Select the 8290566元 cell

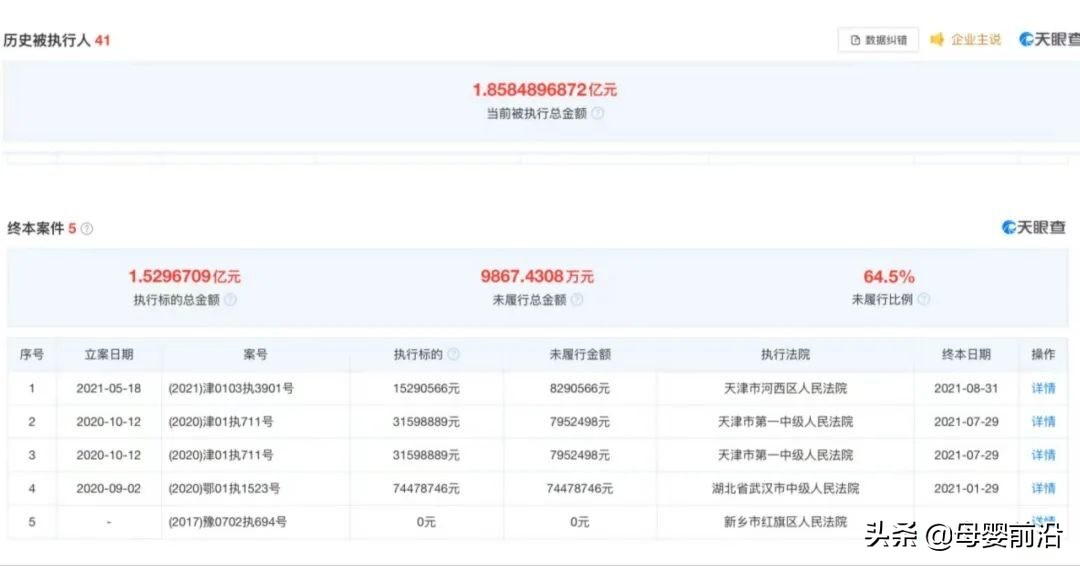tap(580, 388)
